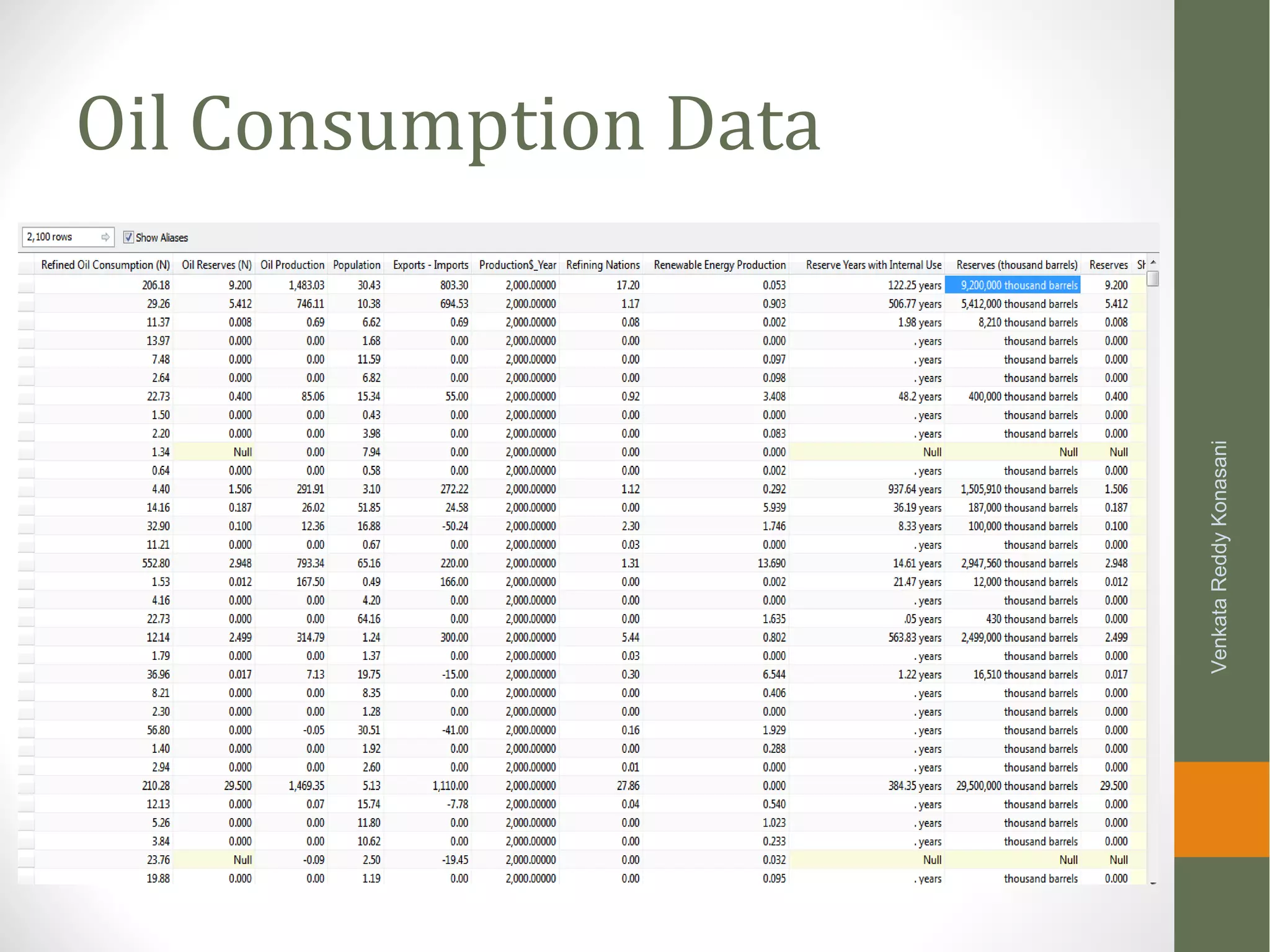Select the cell 48.2 years

[x=868, y=396]
